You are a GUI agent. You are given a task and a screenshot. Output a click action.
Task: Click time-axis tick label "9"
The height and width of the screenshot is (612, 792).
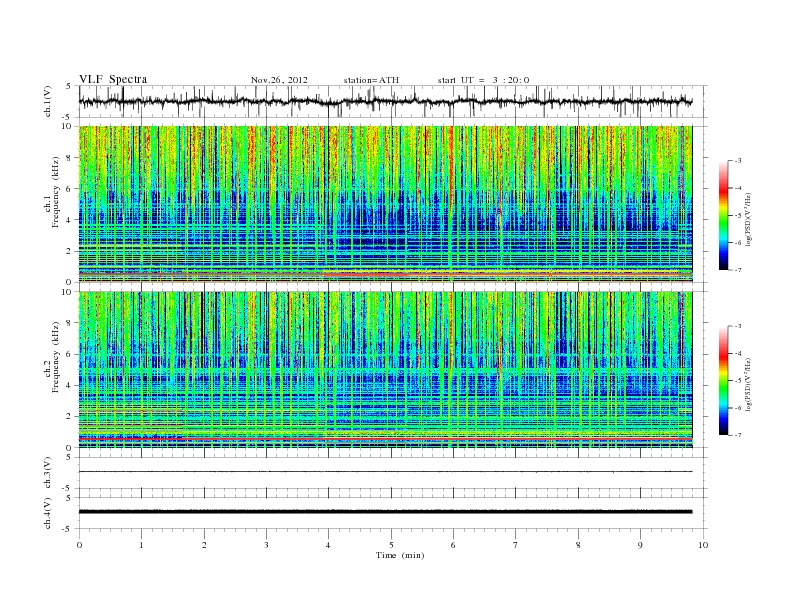coord(640,545)
